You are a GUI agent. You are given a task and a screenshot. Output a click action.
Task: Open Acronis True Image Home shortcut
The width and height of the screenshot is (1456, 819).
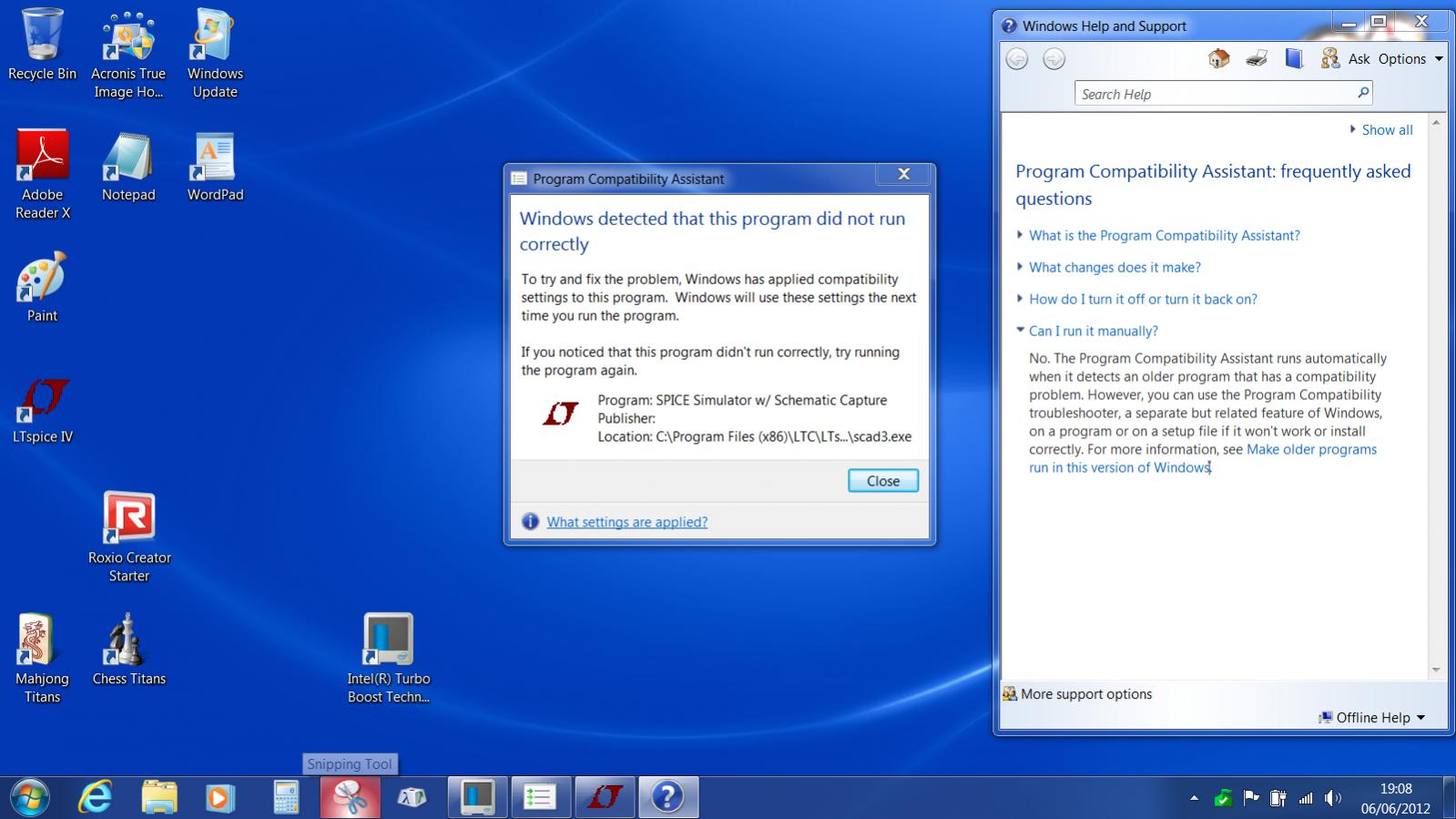click(x=128, y=55)
